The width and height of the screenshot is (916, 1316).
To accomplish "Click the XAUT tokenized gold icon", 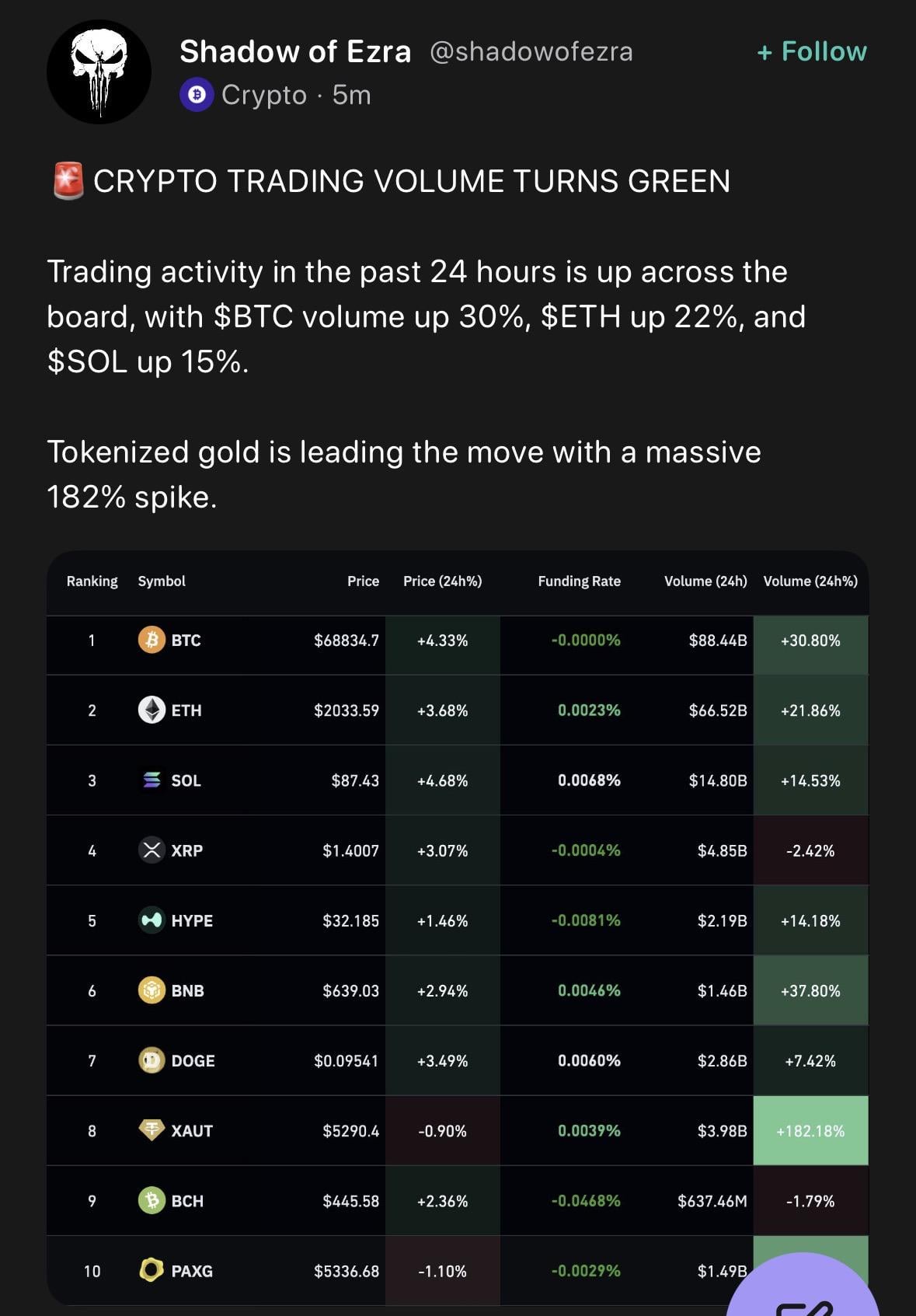I will pyautogui.click(x=152, y=1129).
